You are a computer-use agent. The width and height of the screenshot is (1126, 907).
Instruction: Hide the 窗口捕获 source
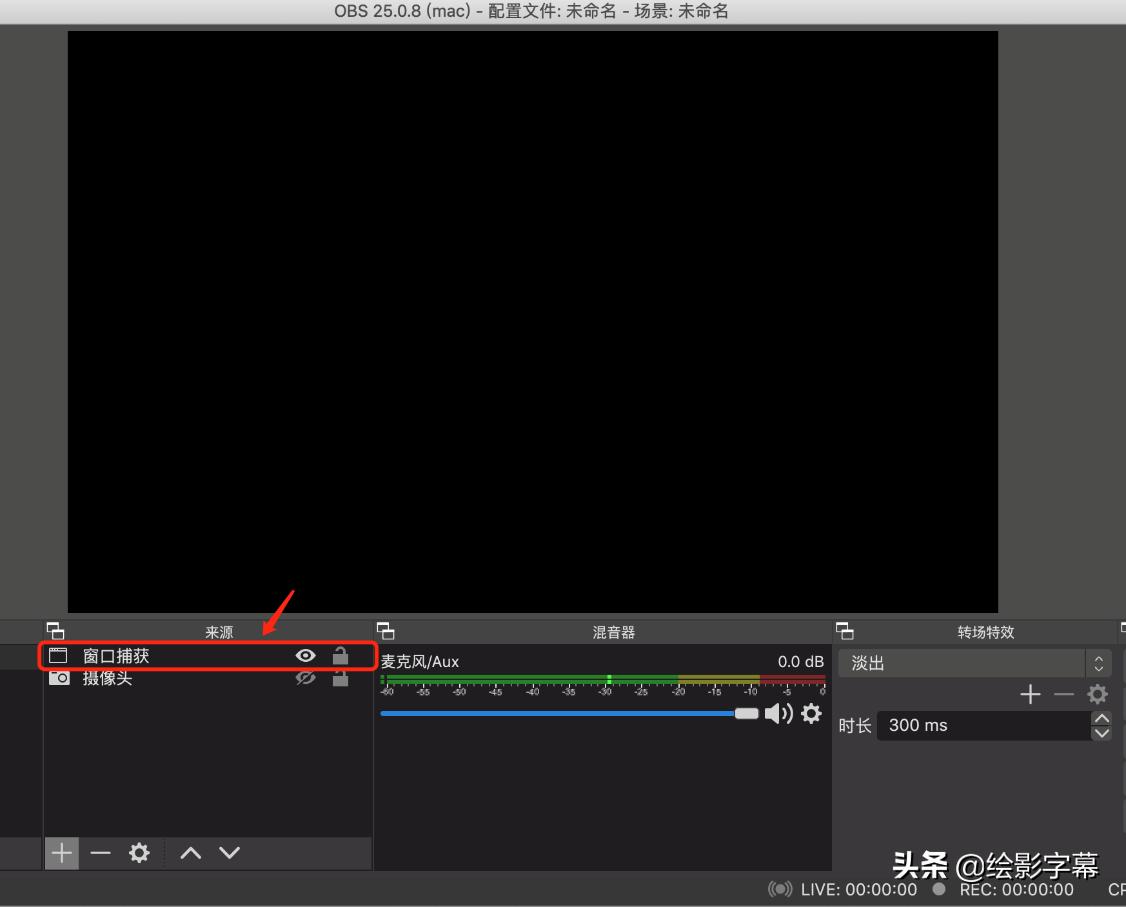click(305, 655)
